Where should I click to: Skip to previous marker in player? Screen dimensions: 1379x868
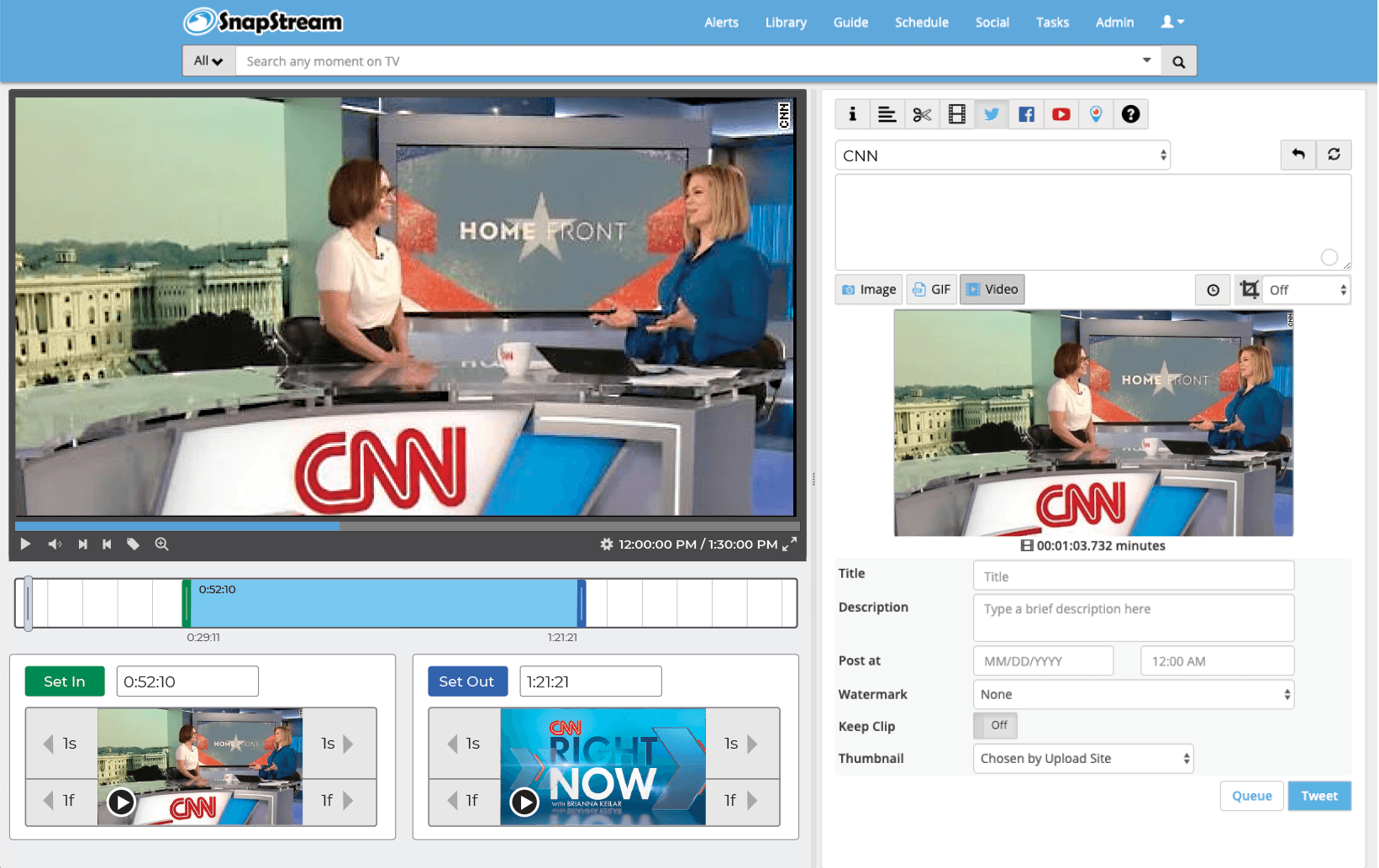click(107, 544)
